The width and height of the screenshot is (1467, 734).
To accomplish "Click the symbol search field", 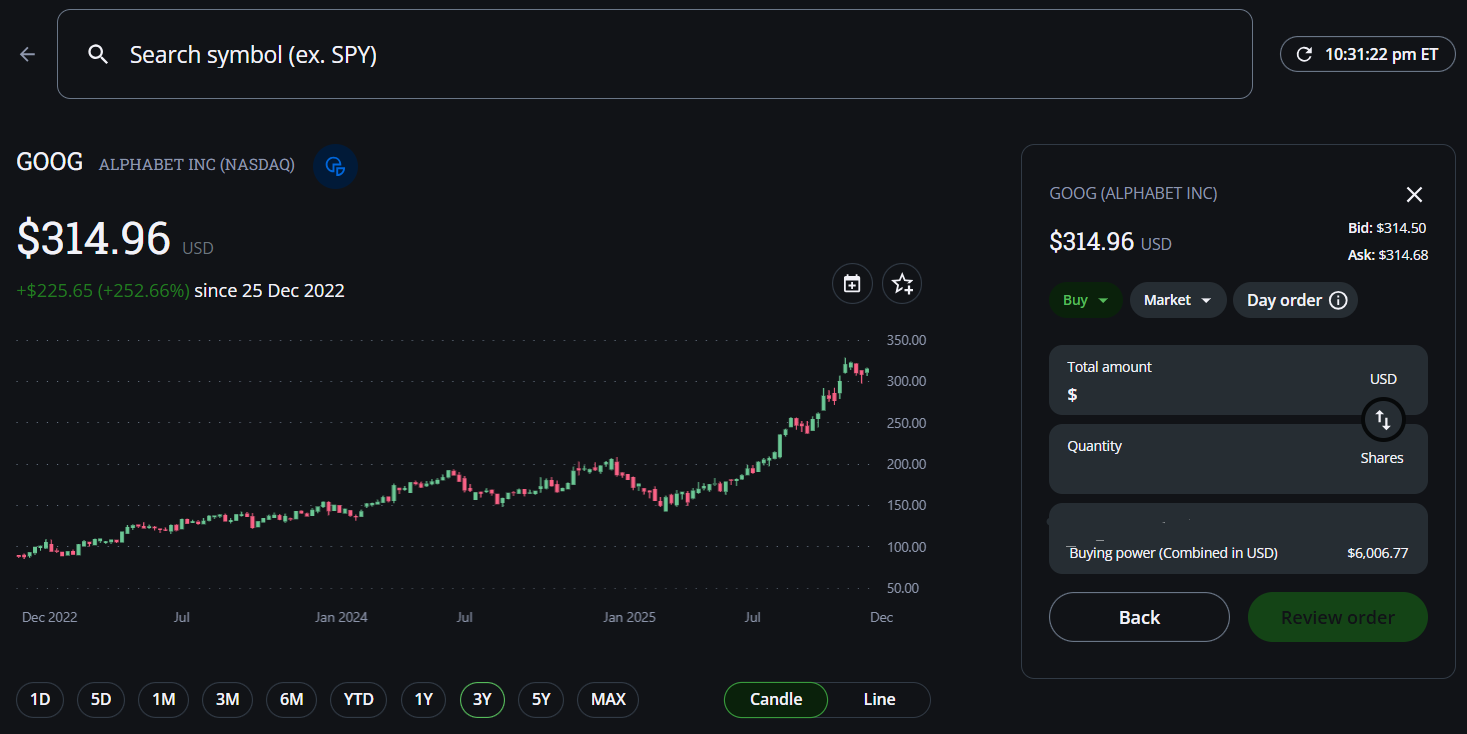I will [400, 54].
